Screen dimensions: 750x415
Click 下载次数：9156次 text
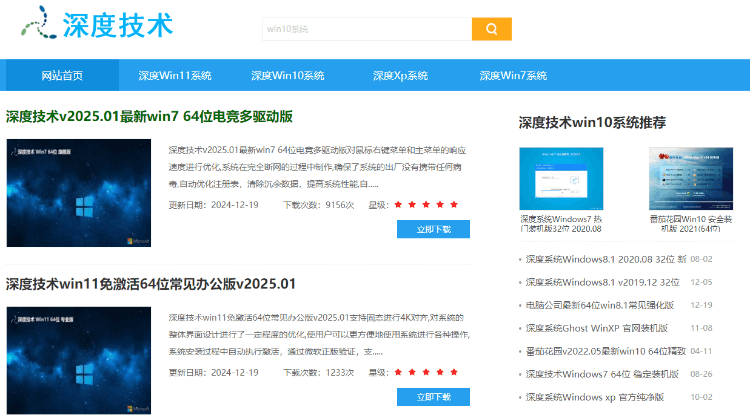(318, 205)
